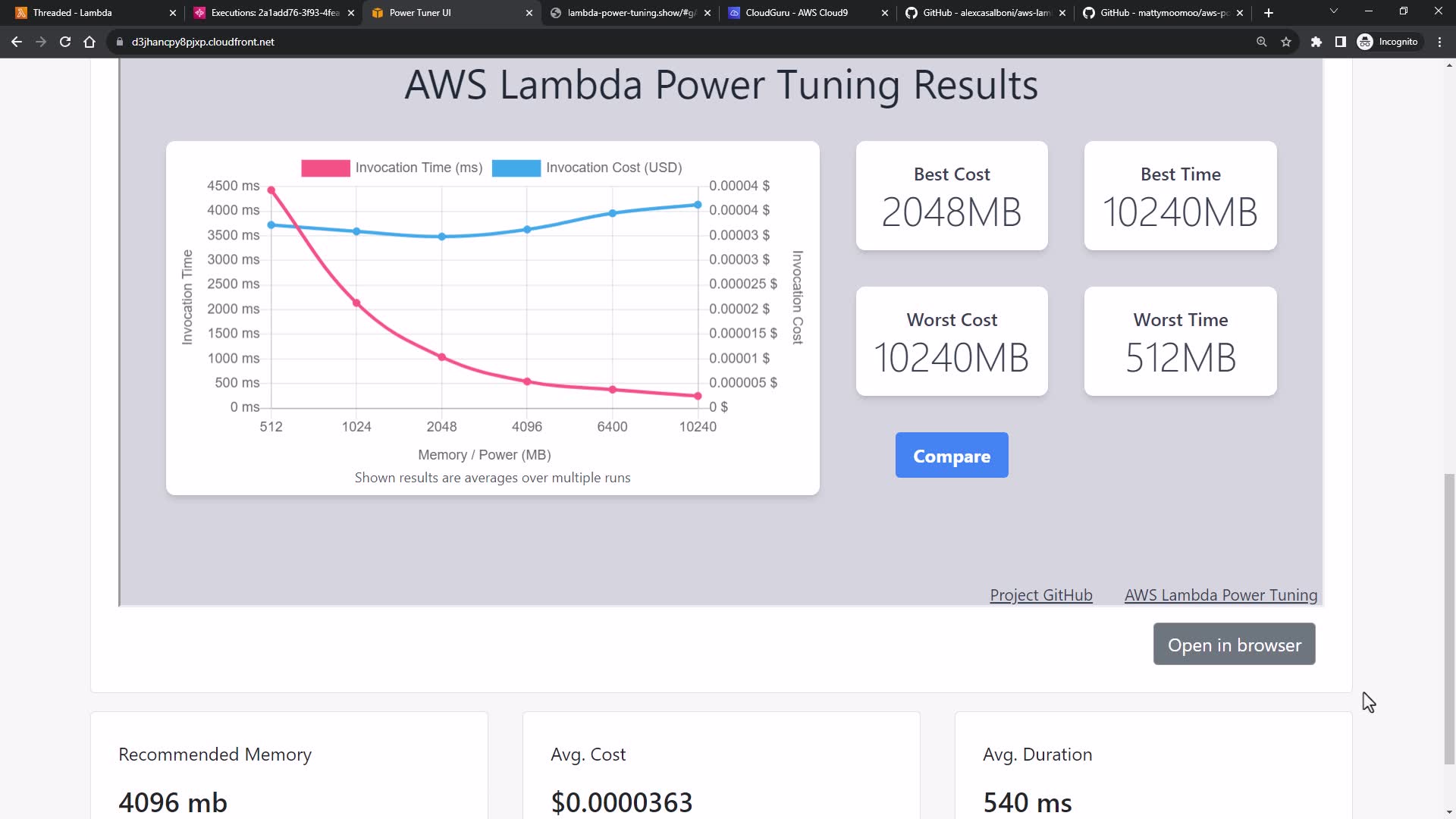Open the Project GitHub link
The height and width of the screenshot is (819, 1456).
click(x=1040, y=595)
